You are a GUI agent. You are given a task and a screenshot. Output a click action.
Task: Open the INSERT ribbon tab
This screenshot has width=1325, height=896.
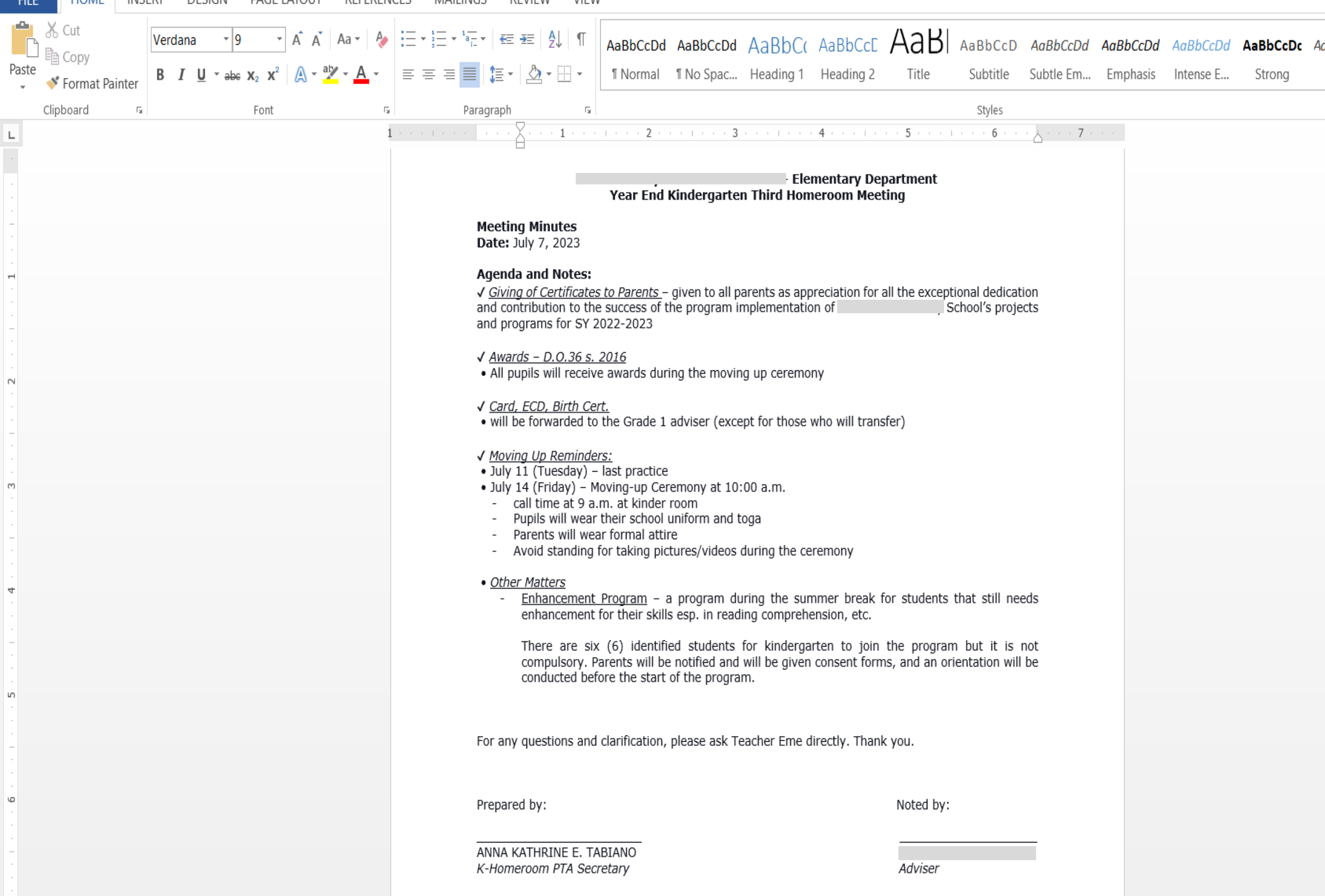point(145,2)
